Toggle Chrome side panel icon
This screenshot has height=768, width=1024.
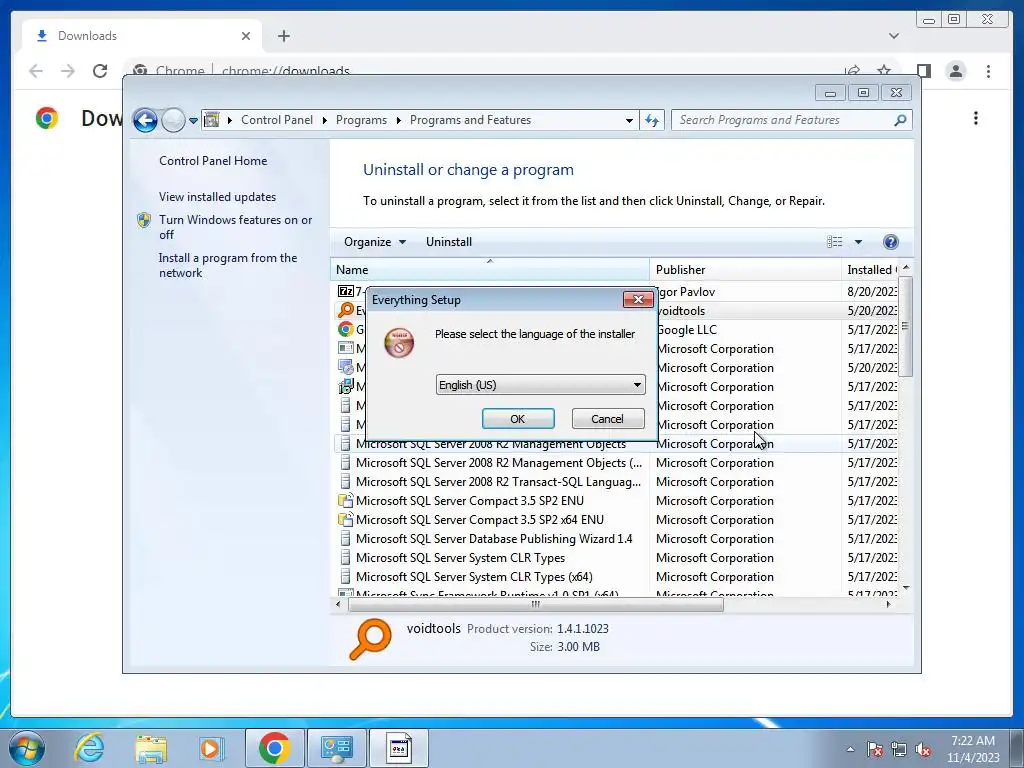pyautogui.click(x=923, y=71)
